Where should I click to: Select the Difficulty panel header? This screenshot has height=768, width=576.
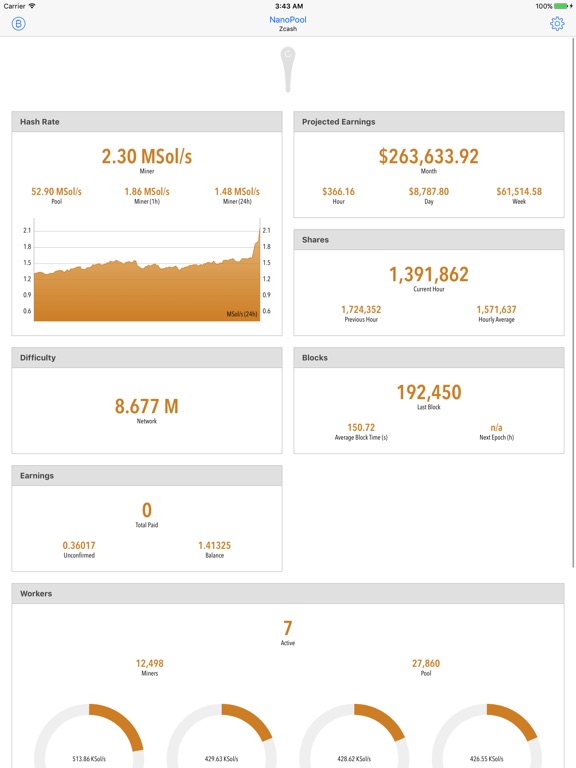coord(147,358)
